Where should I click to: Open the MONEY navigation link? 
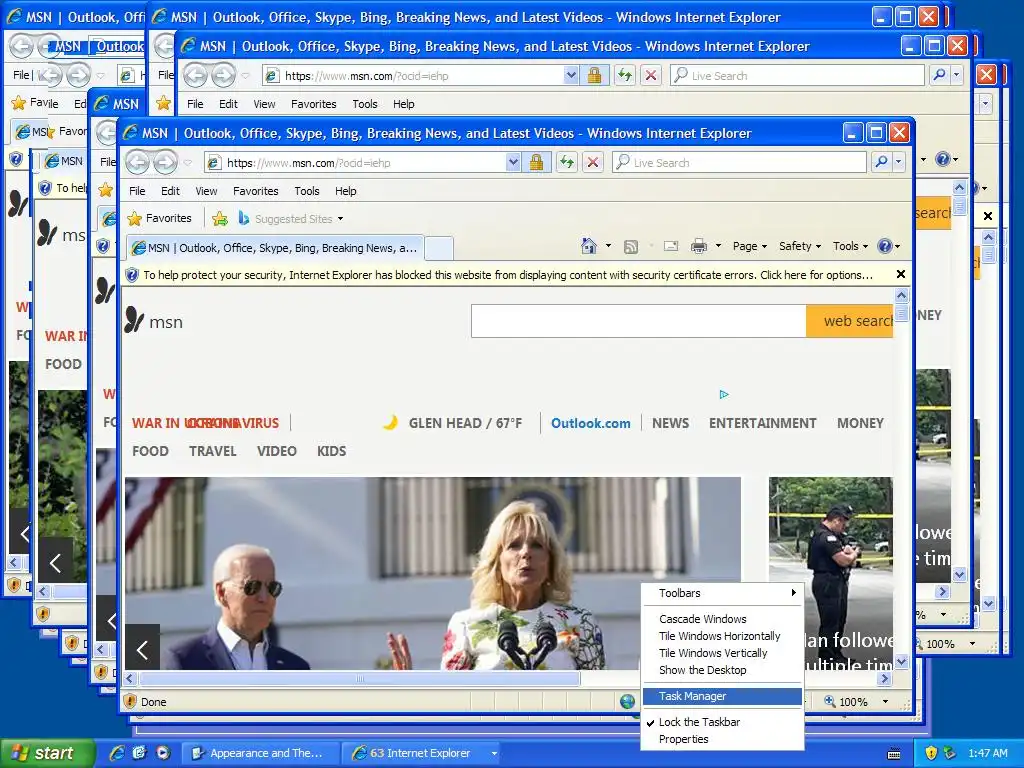(860, 423)
